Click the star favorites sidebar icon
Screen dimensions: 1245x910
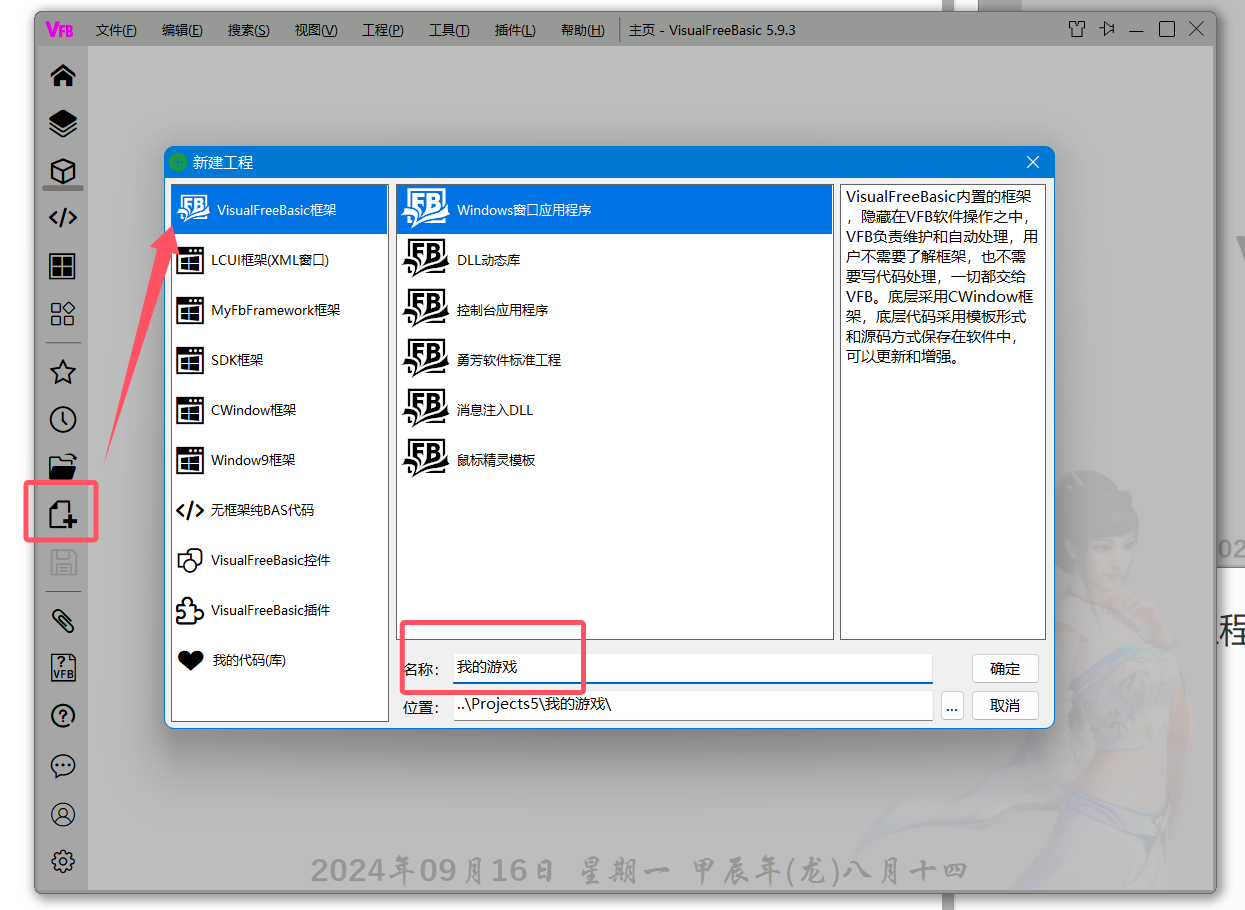[63, 373]
